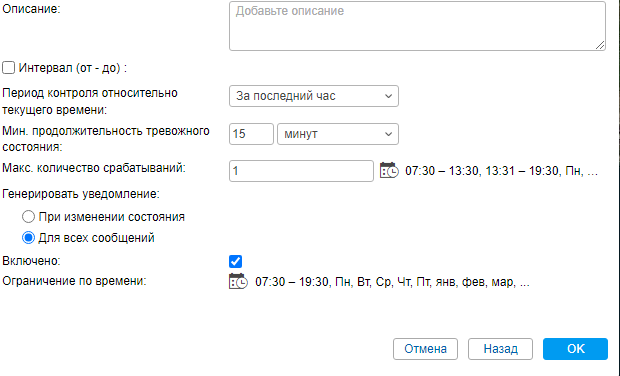
Task: Uncheck the Включено checkbox
Action: [x=235, y=261]
